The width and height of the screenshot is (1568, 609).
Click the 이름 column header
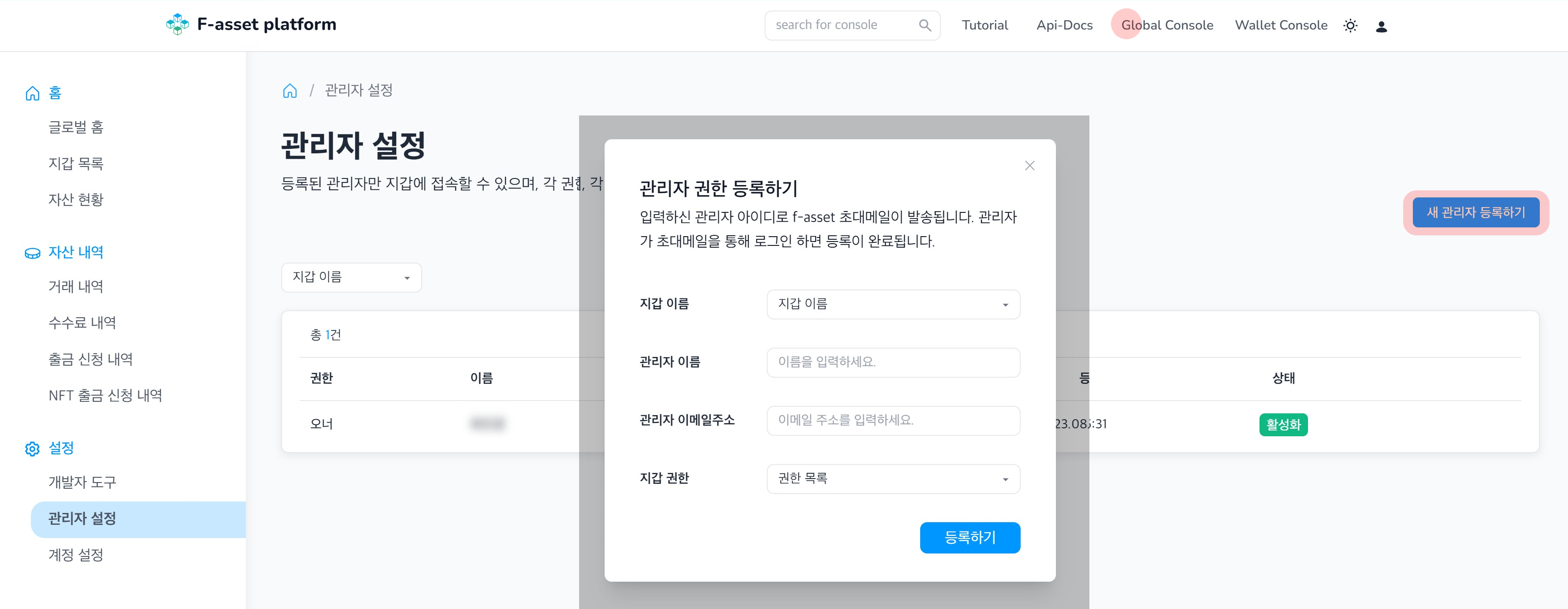tap(482, 379)
